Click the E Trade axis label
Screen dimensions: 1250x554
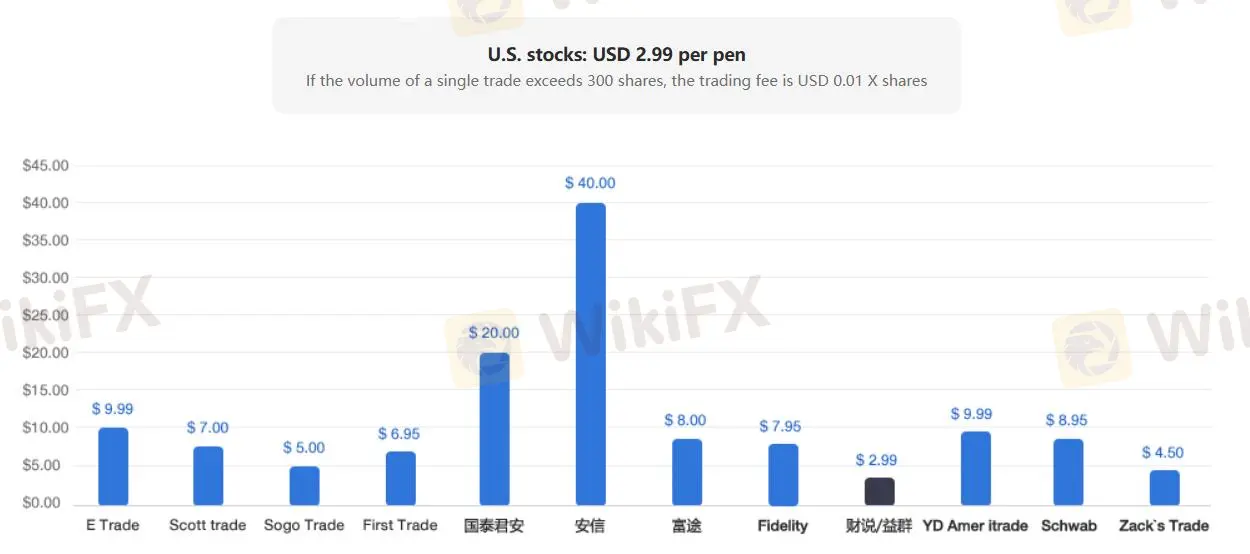pyautogui.click(x=113, y=526)
